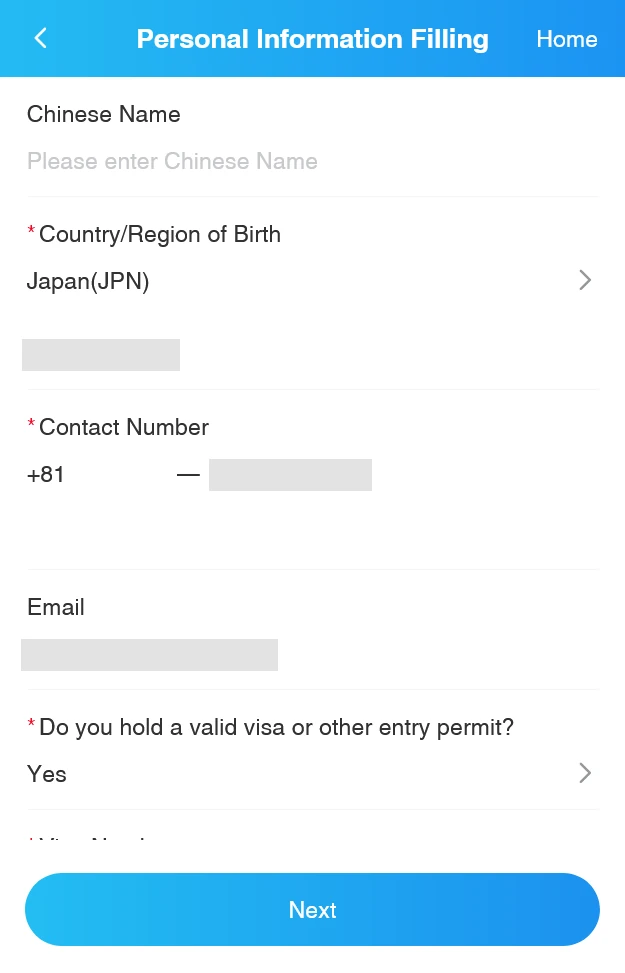Tap the back arrow in header
625x973 pixels.
pyautogui.click(x=41, y=39)
